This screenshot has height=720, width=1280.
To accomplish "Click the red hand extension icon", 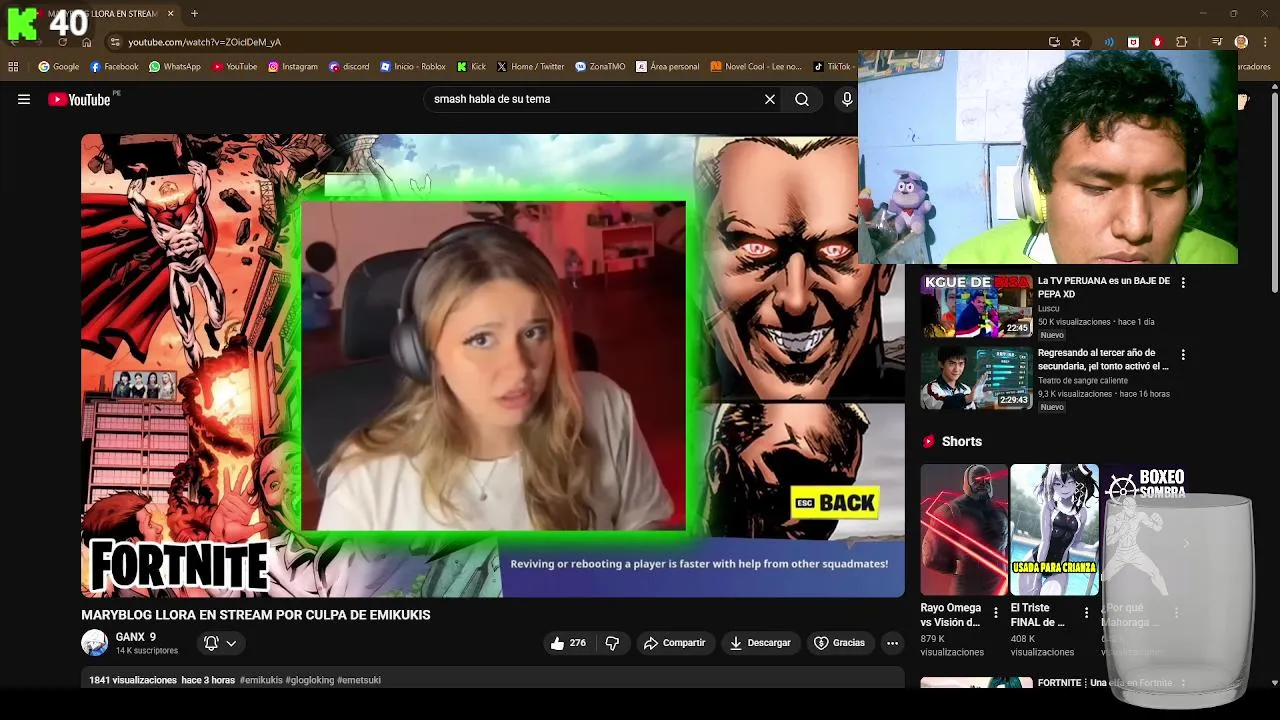I will [x=1157, y=42].
